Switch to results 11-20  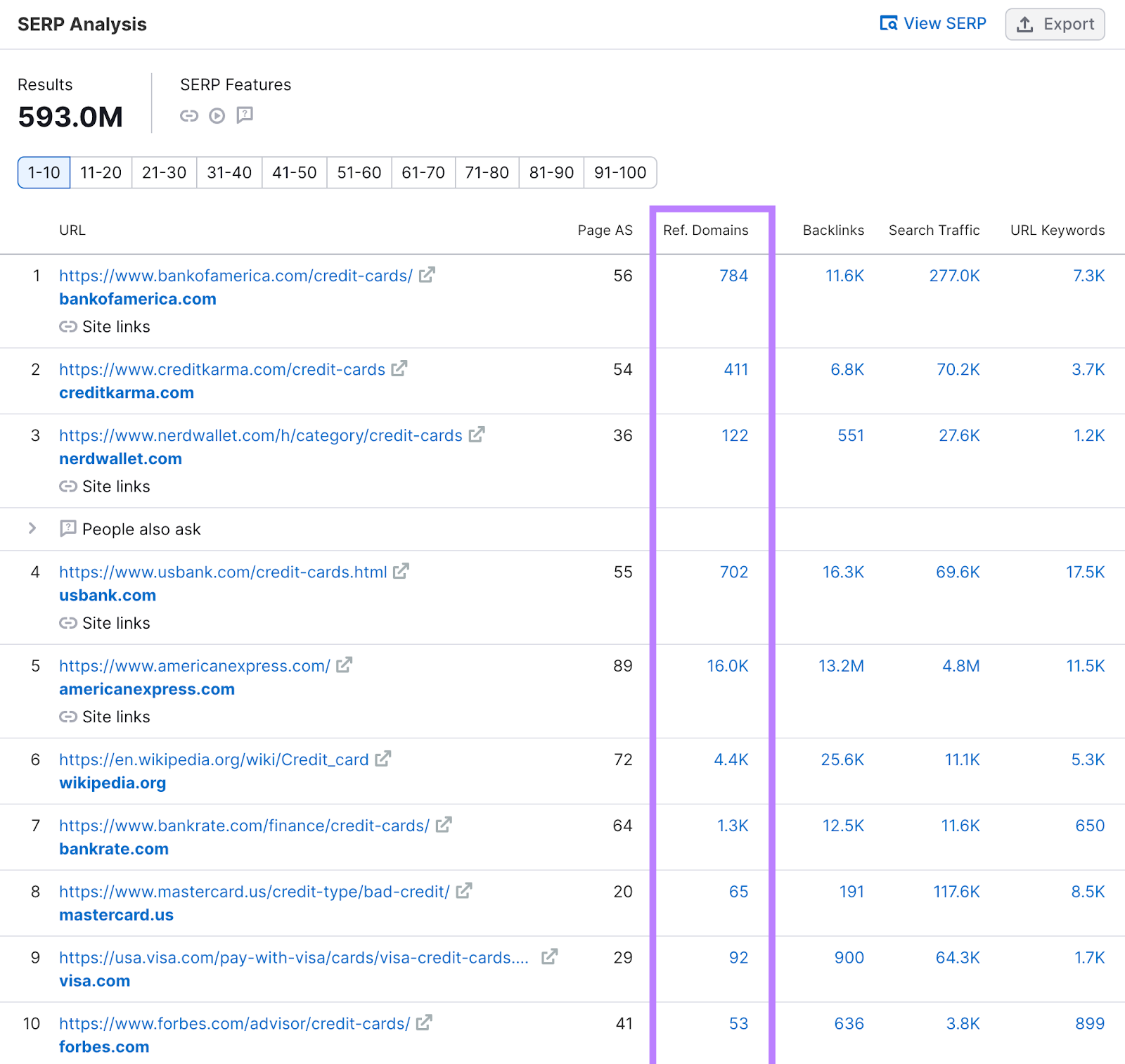101,172
